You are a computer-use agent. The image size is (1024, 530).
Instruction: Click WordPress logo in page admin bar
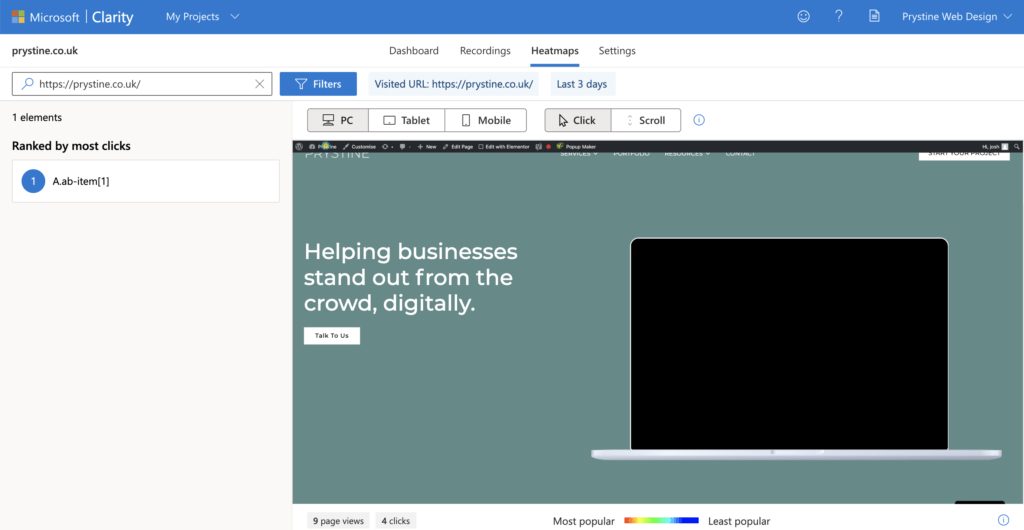coord(298,147)
